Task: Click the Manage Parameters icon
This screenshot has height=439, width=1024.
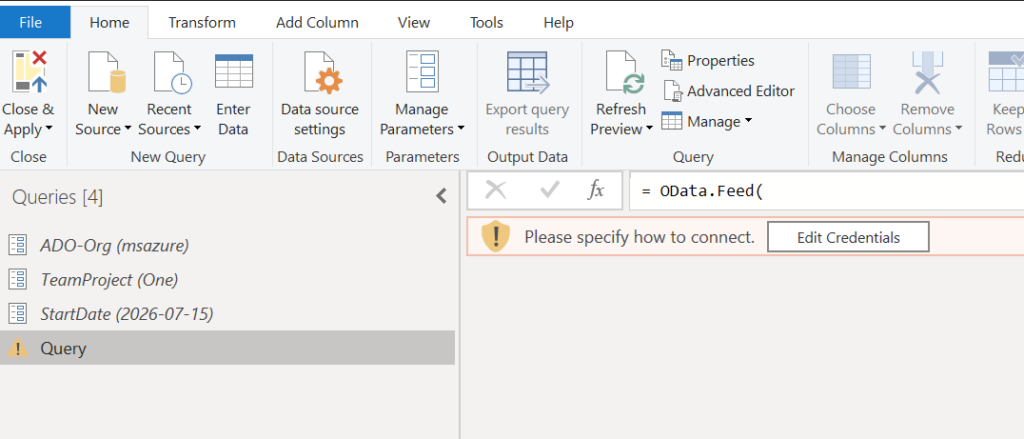Action: tap(421, 71)
